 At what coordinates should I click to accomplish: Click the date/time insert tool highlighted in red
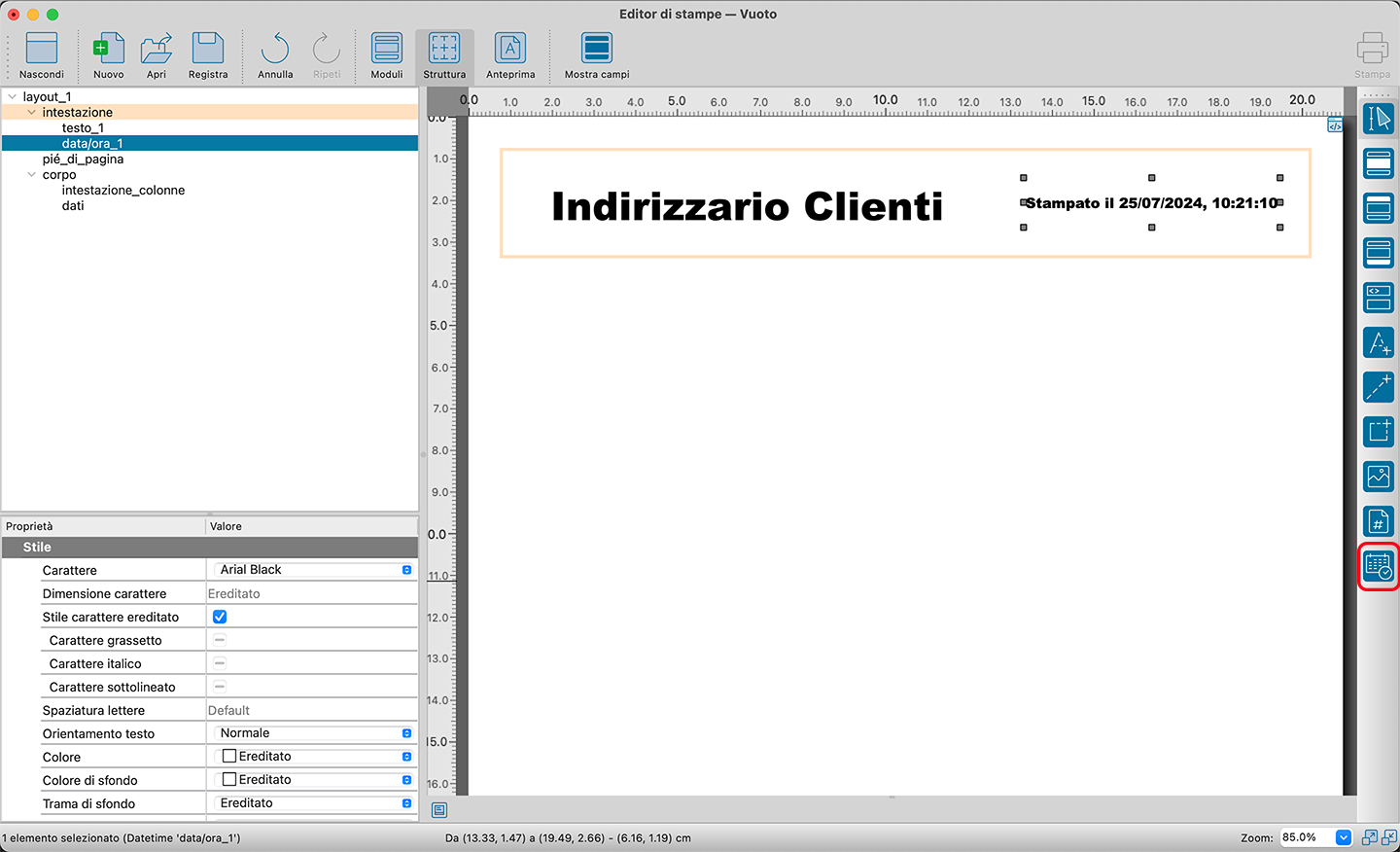tap(1378, 566)
